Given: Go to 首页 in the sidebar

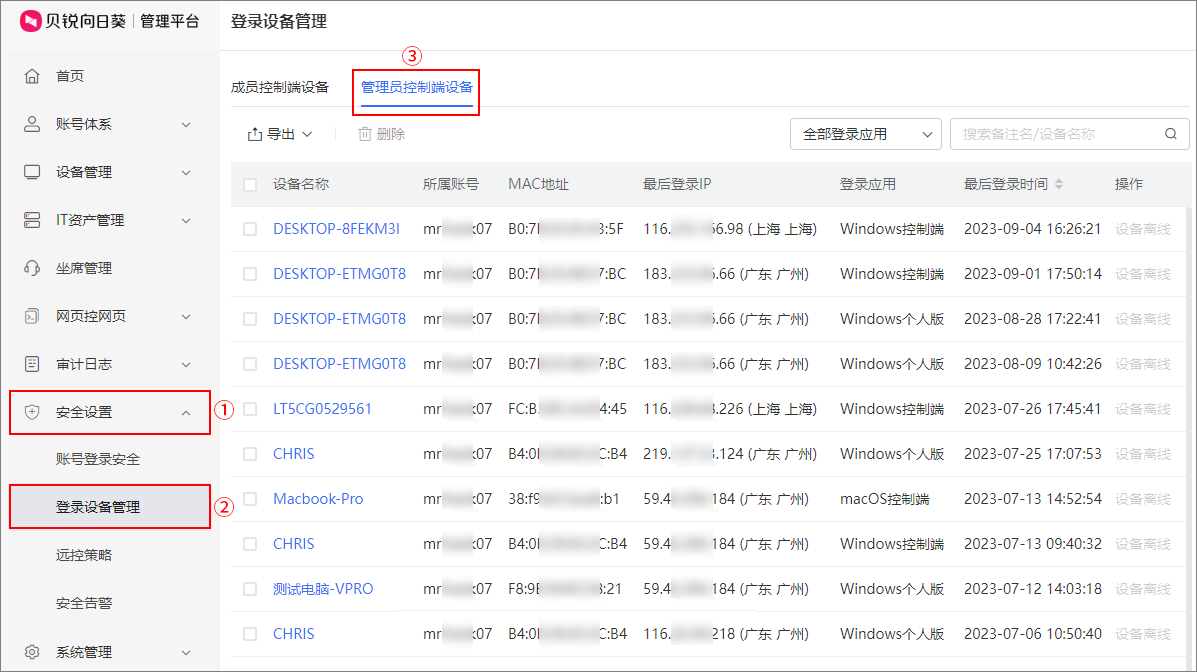Looking at the screenshot, I should 70,76.
